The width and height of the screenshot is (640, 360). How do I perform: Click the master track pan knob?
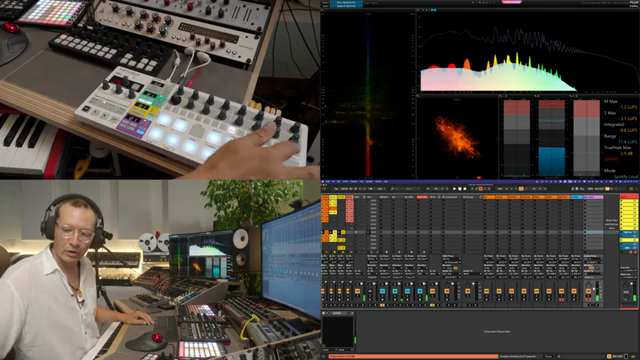tap(626, 283)
